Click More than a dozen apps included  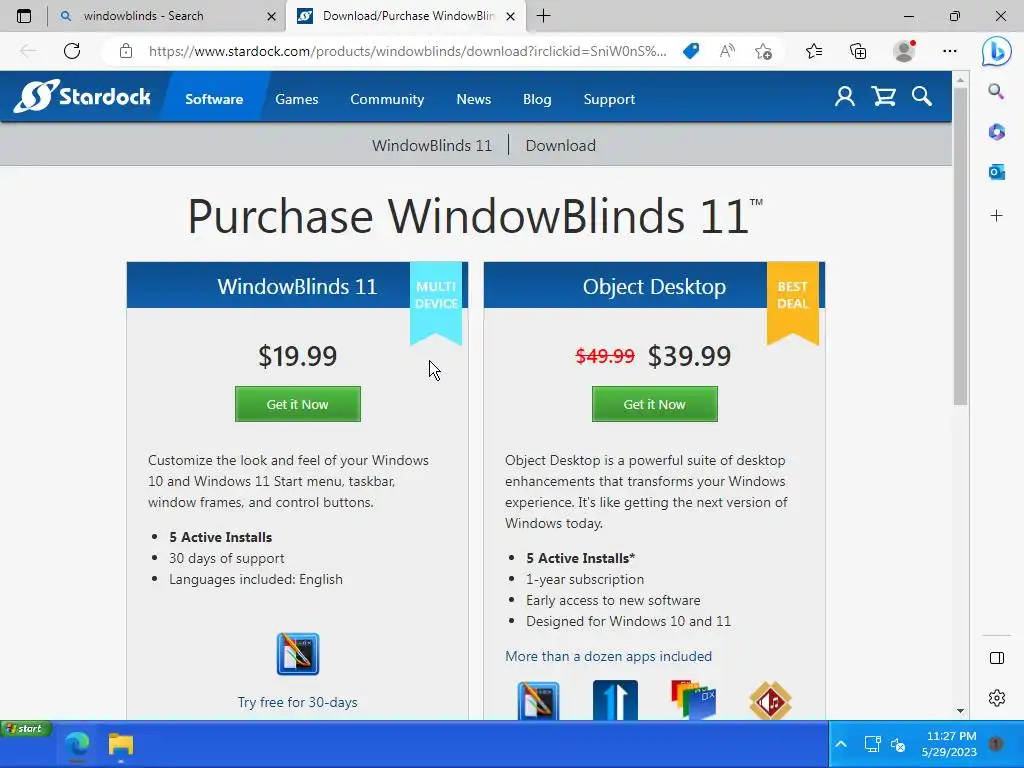click(x=608, y=656)
